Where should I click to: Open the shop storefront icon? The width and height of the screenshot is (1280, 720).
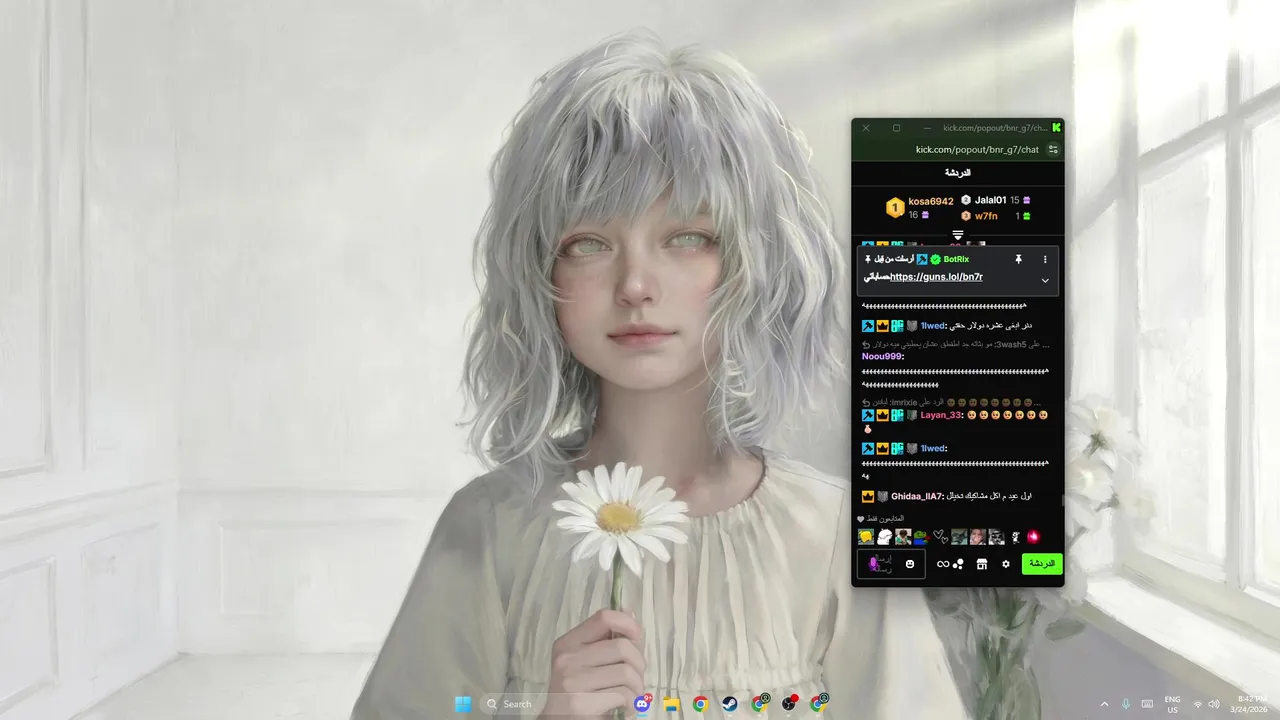click(x=982, y=564)
